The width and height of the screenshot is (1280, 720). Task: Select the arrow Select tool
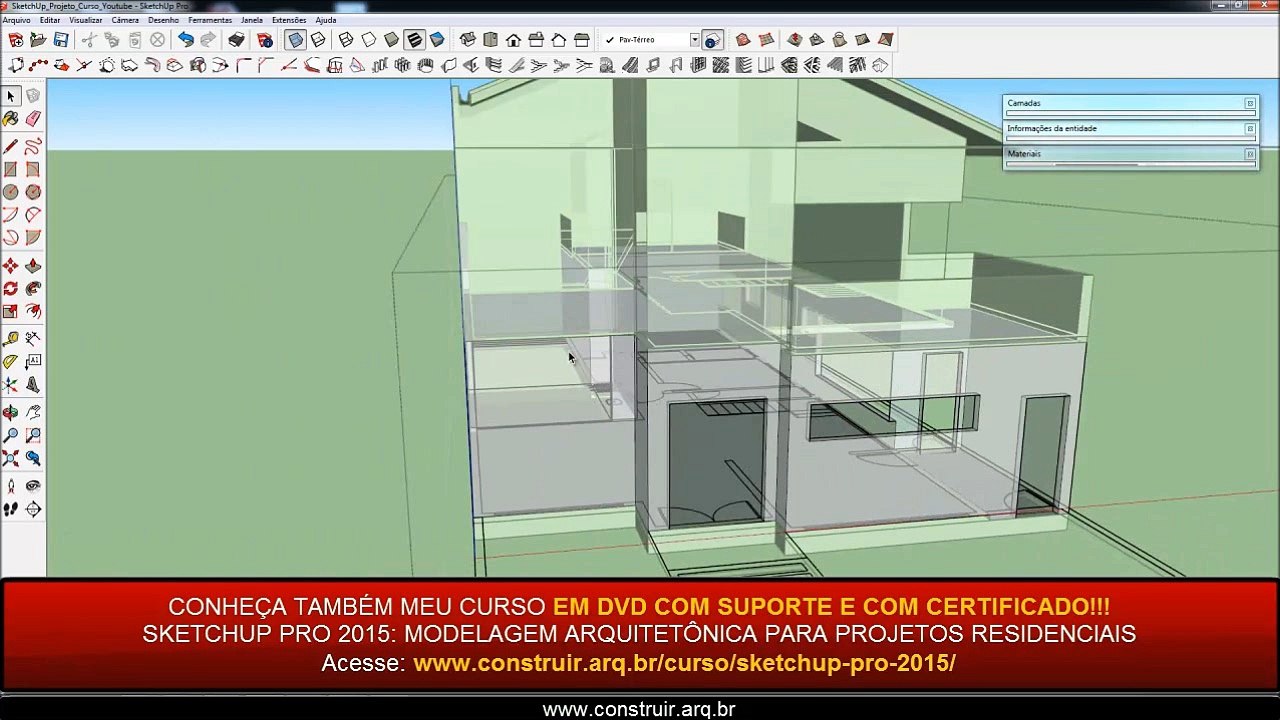(x=11, y=96)
